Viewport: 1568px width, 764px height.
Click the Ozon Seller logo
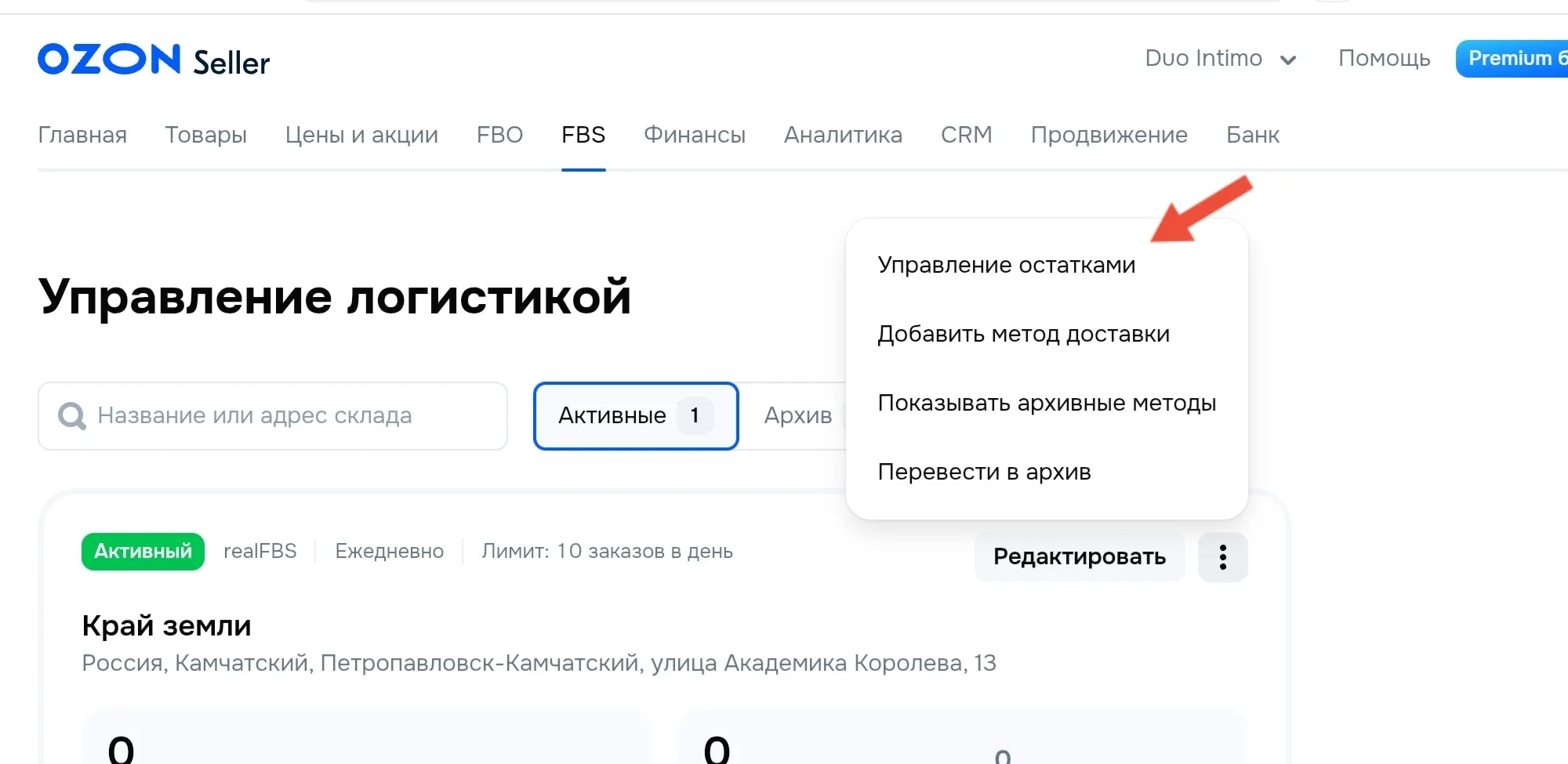tap(154, 60)
